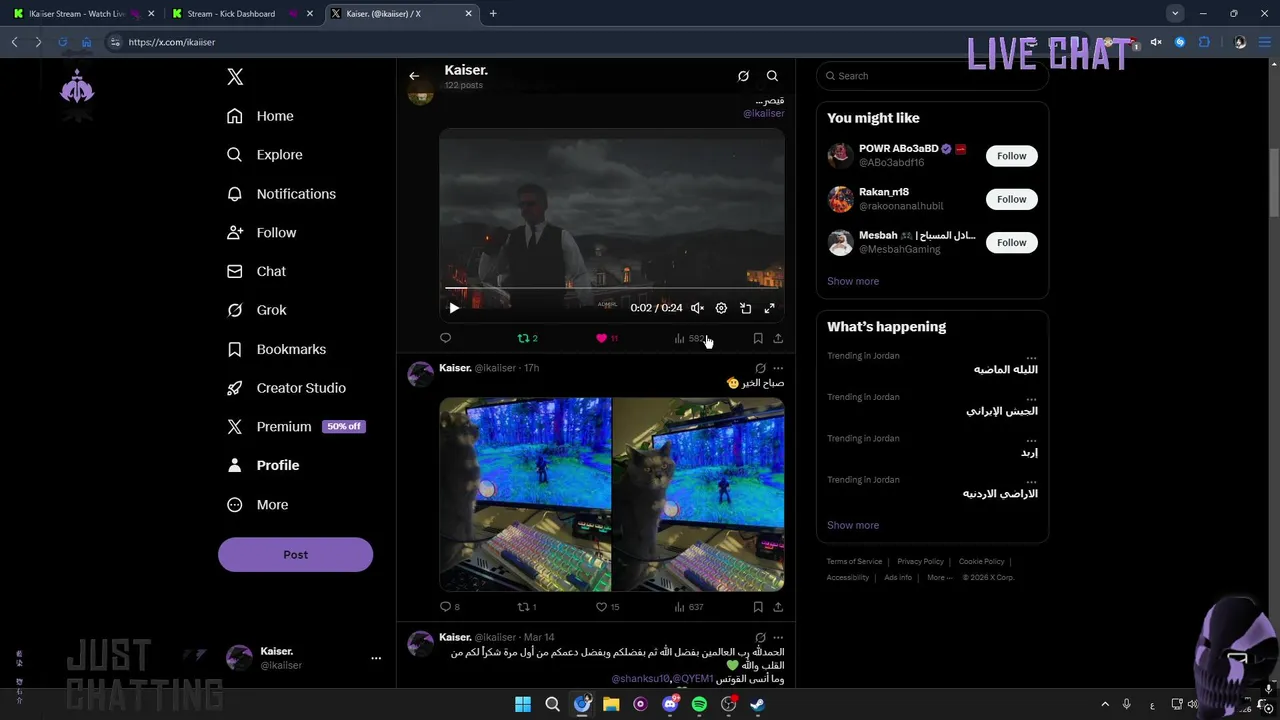
Task: Open Spotify from the taskbar
Action: pos(699,704)
